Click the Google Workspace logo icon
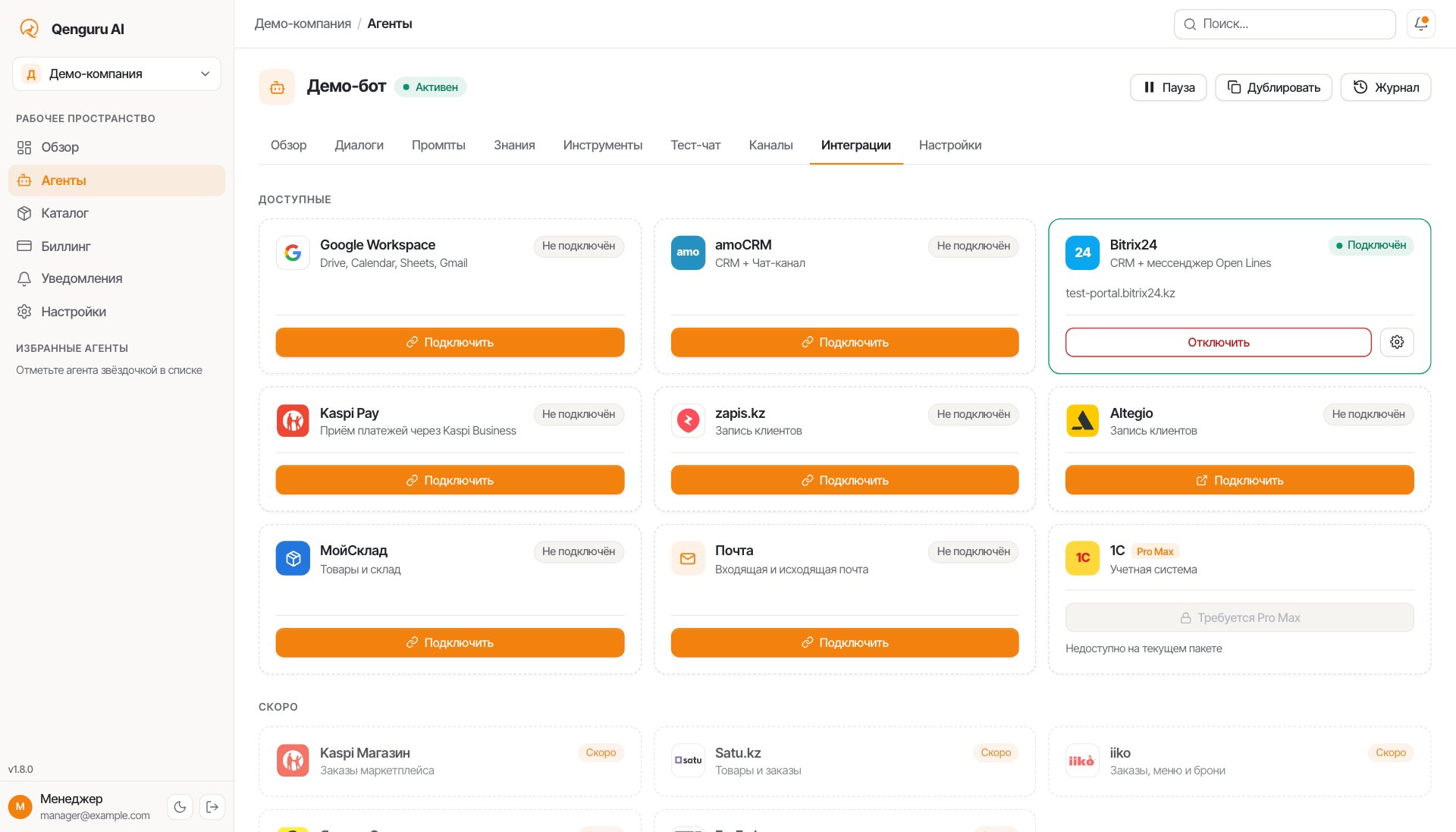1456x832 pixels. tap(293, 253)
